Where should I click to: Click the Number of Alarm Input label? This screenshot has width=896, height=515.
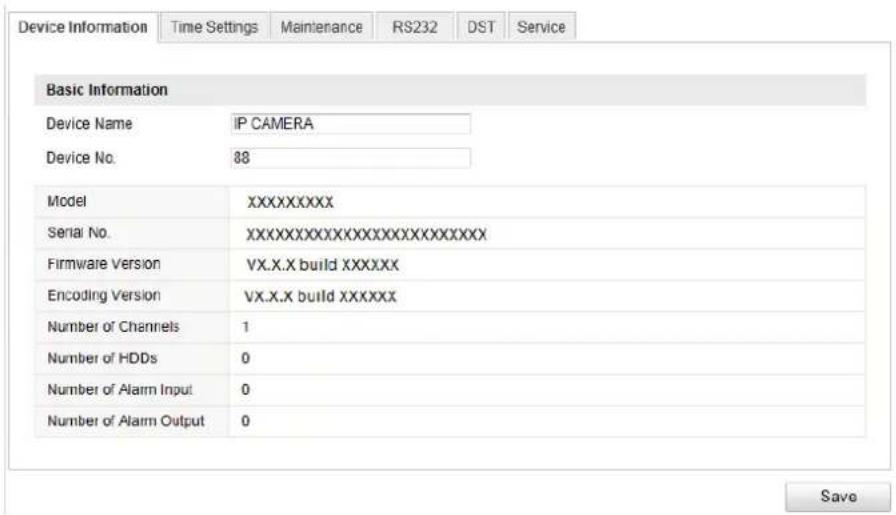point(120,390)
